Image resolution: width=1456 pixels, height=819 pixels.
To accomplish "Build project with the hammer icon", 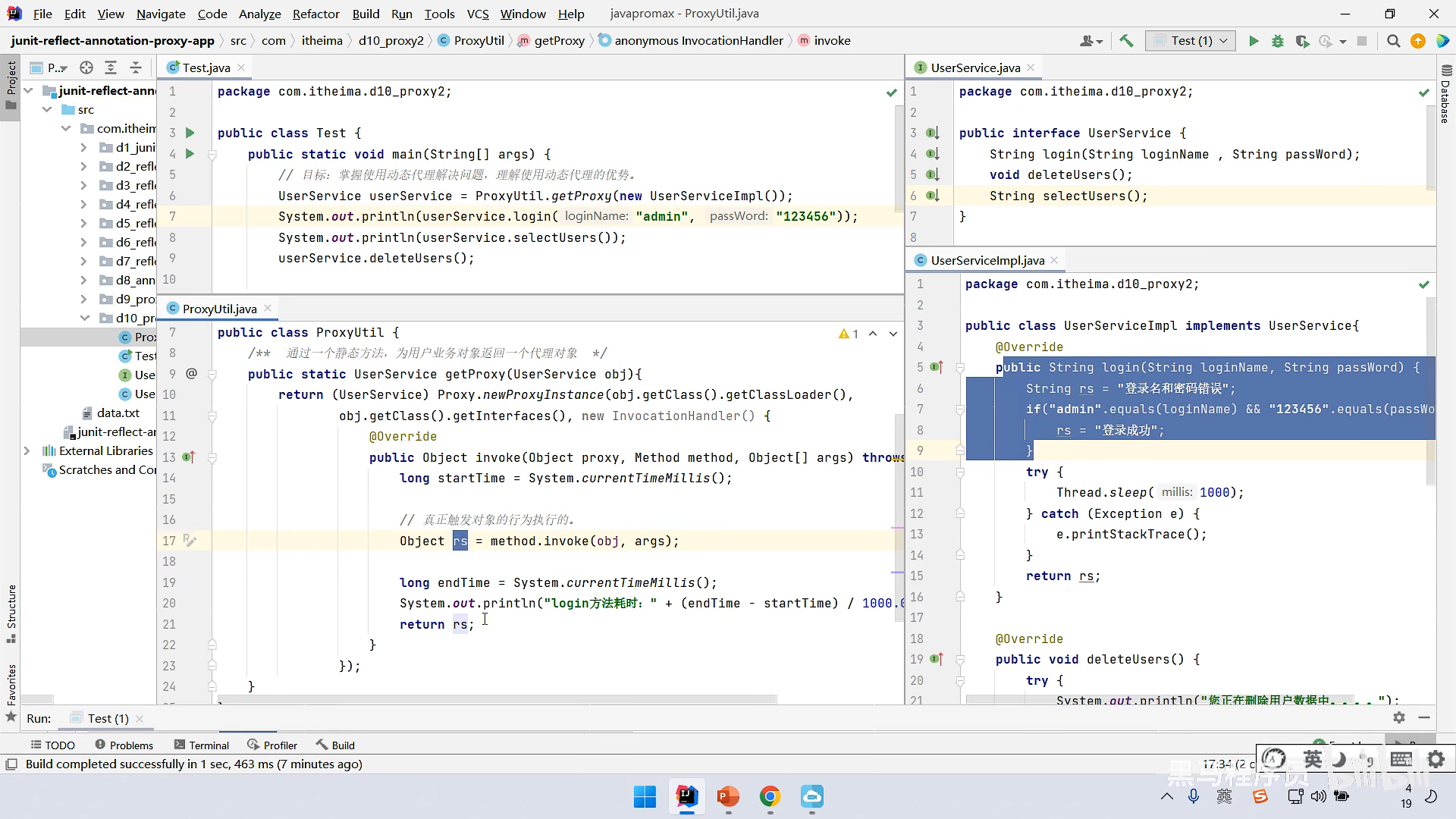I will (x=1126, y=41).
